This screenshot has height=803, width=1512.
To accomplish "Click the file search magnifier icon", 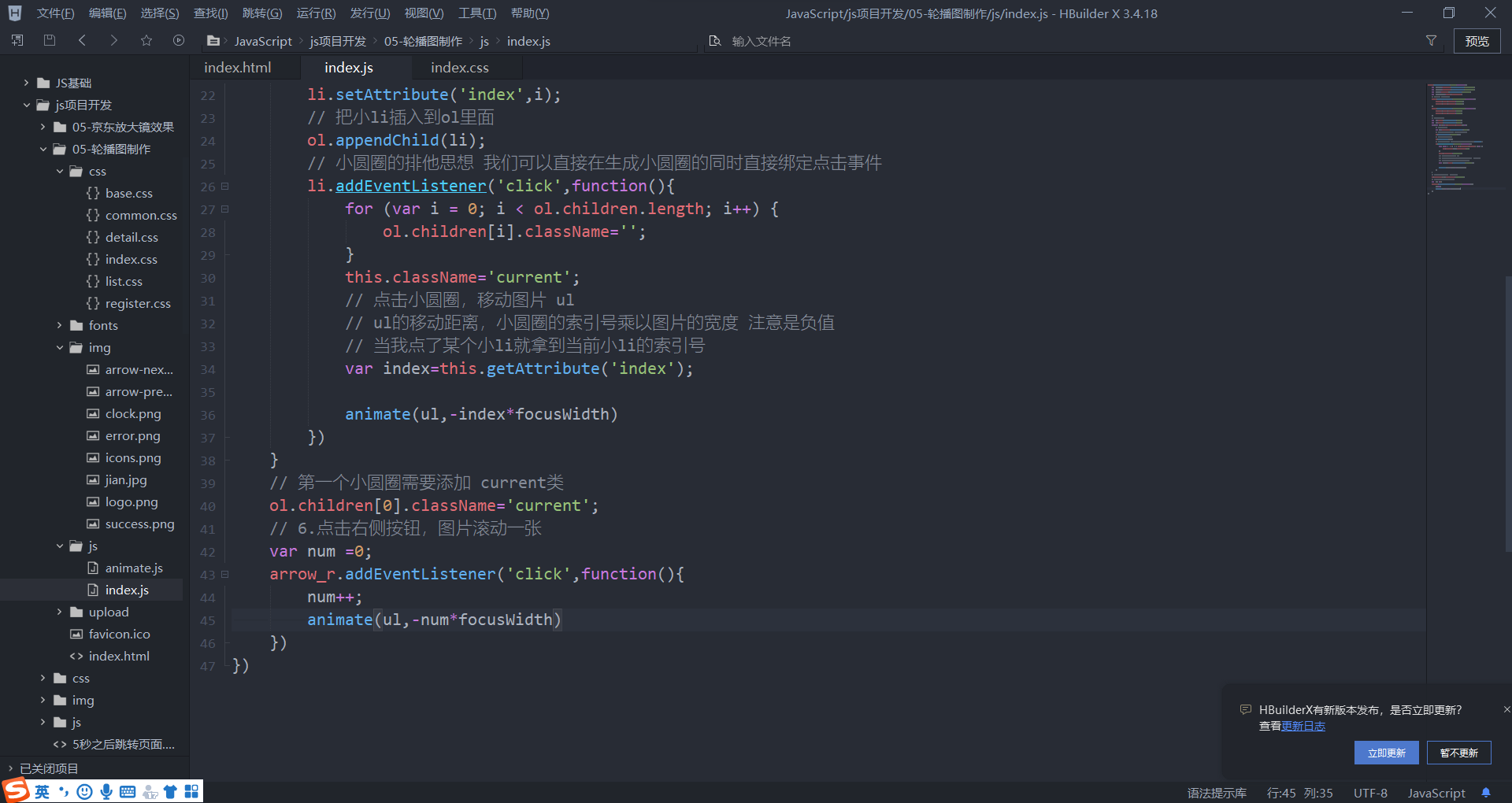I will click(x=715, y=40).
